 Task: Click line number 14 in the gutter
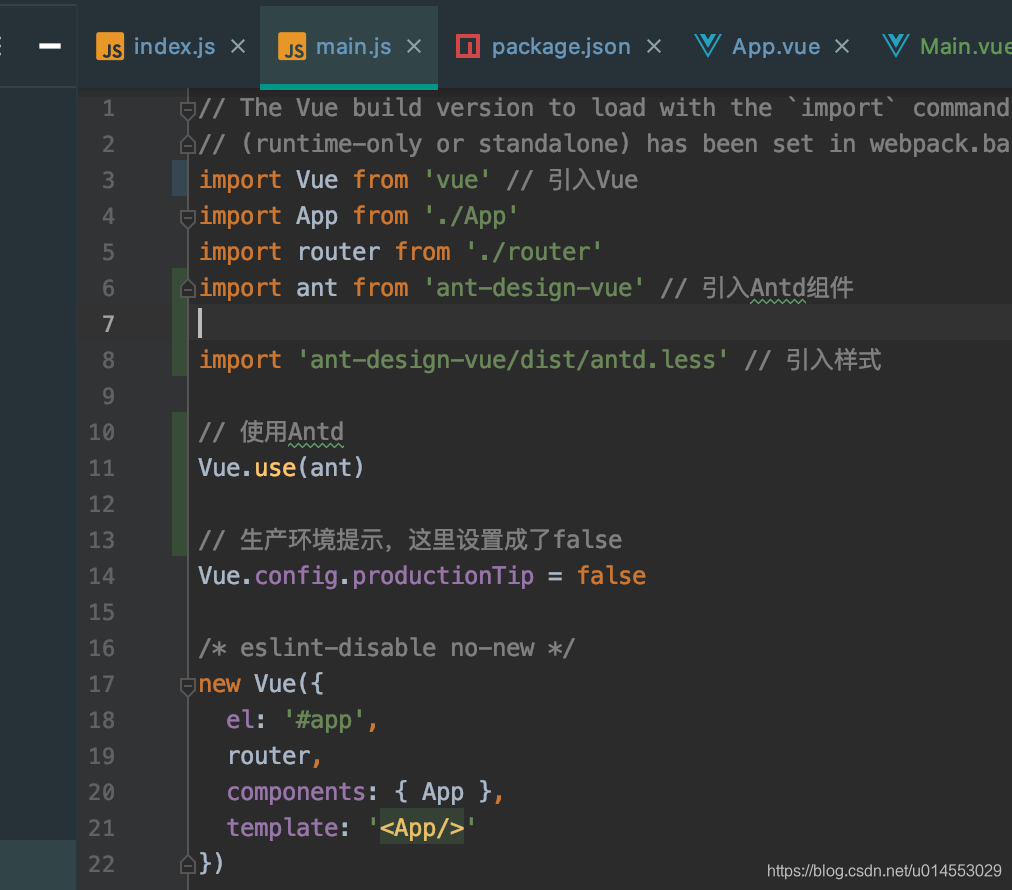pyautogui.click(x=101, y=576)
